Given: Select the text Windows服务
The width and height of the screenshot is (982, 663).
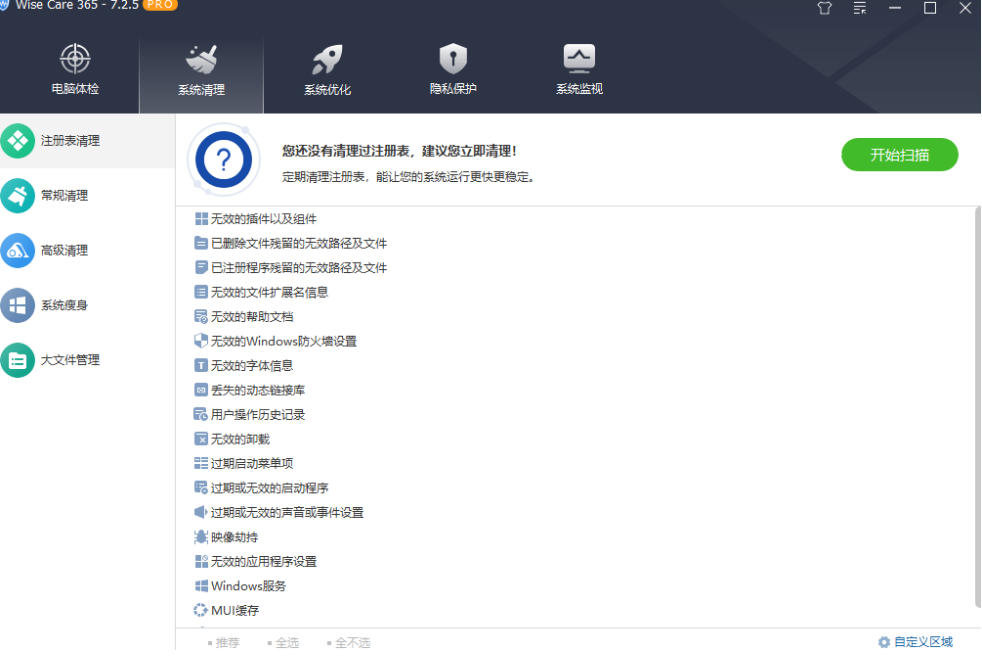Looking at the screenshot, I should click(x=249, y=586).
